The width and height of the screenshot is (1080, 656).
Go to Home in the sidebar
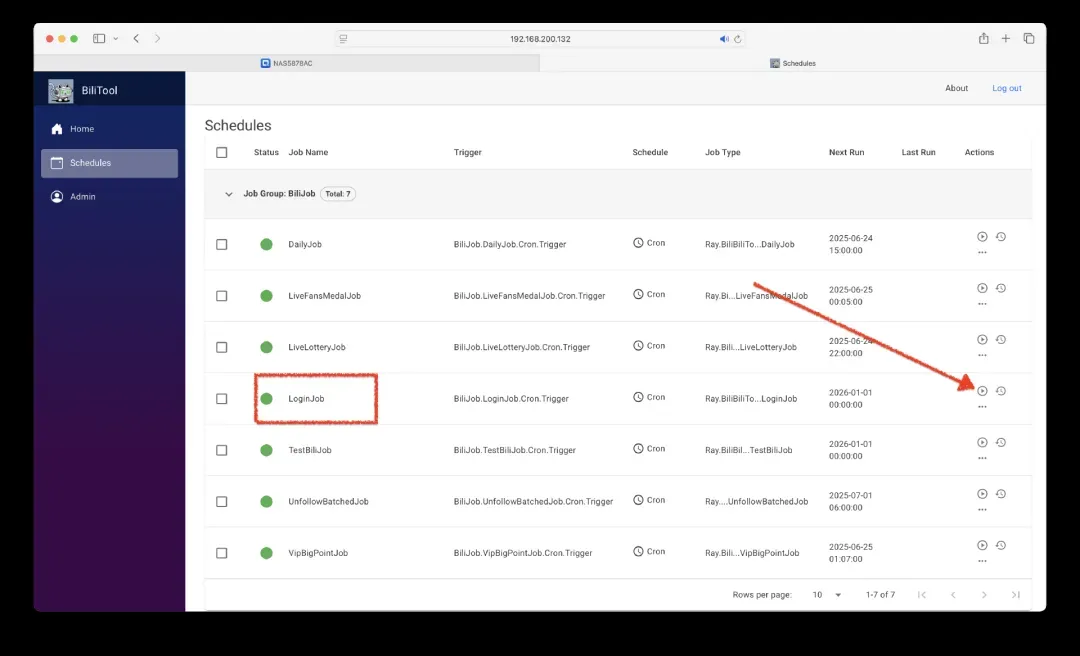coord(82,129)
